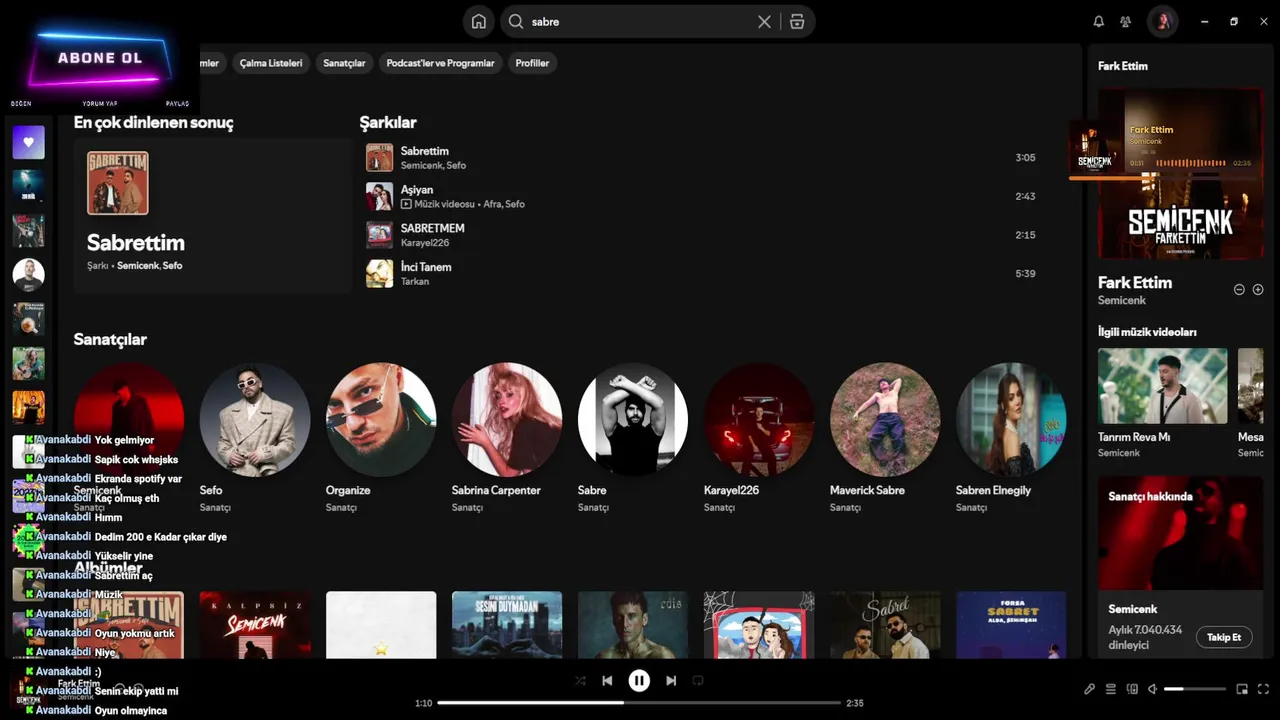Open artist Maverick Sabre

coord(885,419)
